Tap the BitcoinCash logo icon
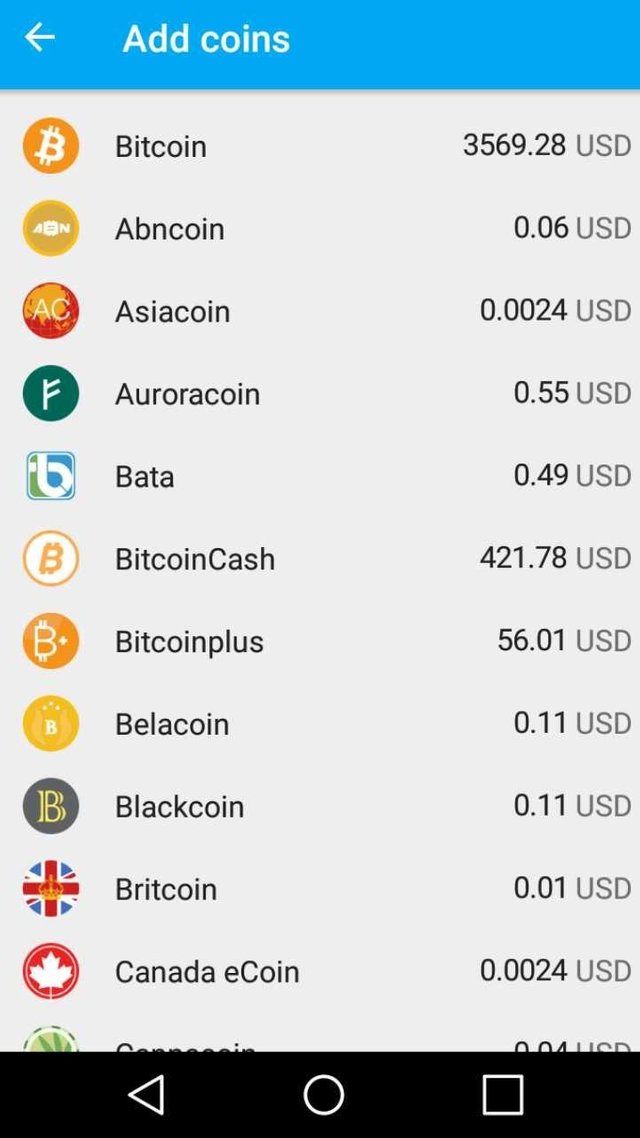 click(x=51, y=558)
